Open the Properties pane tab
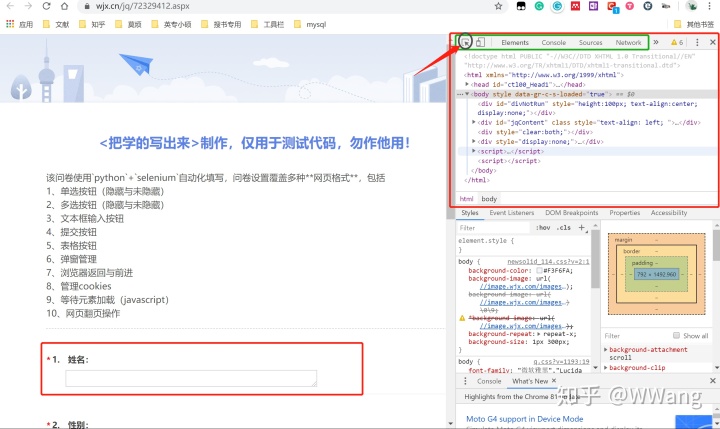Viewport: 720px width, 429px height. click(x=624, y=213)
